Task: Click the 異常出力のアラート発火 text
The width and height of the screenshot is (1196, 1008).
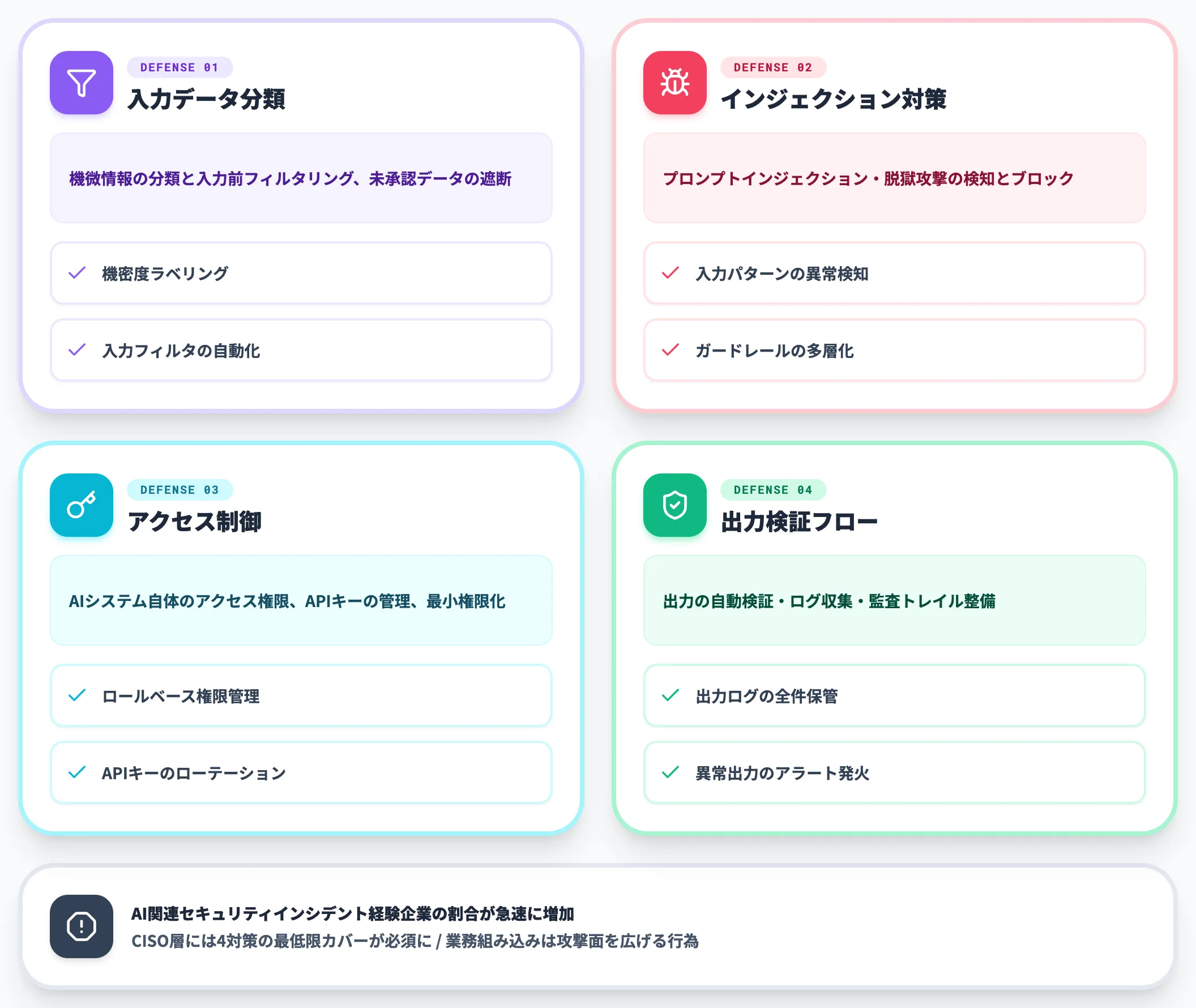Action: click(x=782, y=773)
